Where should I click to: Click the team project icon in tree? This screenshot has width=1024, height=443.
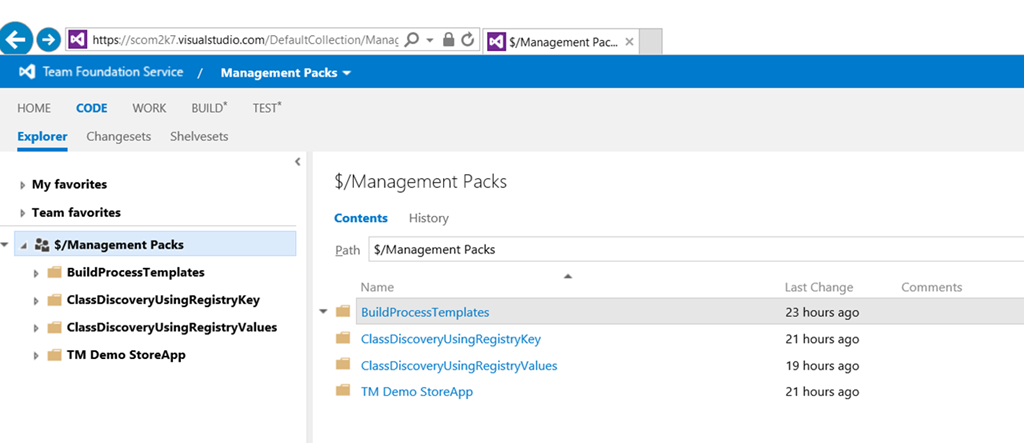(x=42, y=245)
